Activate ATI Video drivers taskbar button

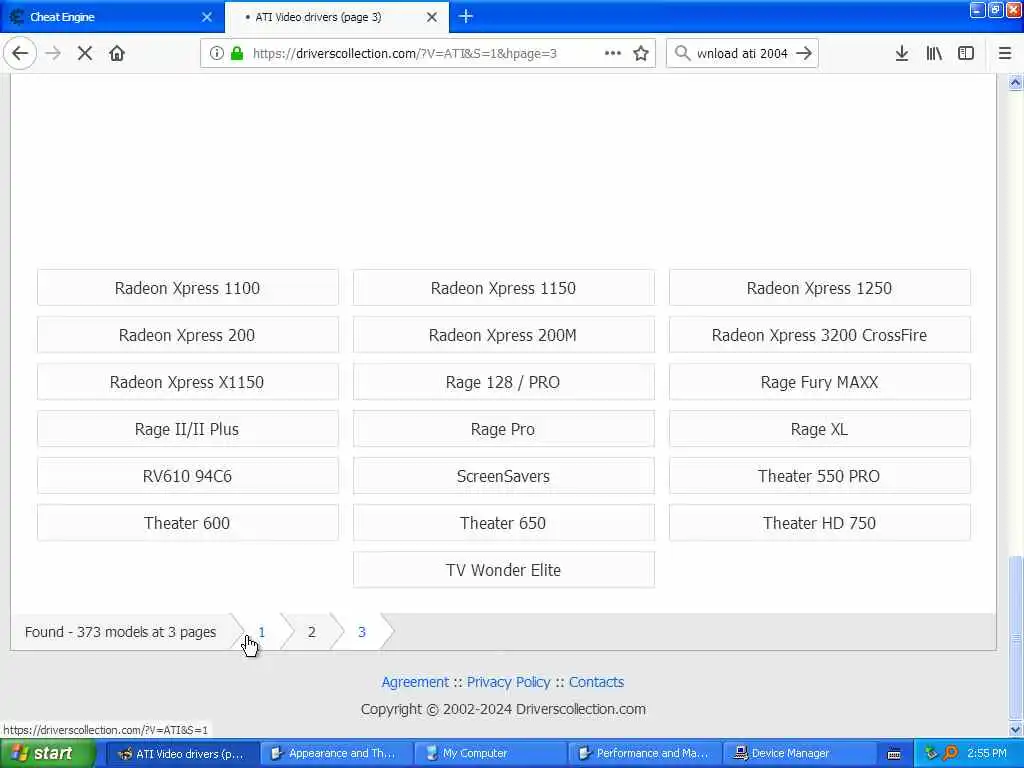183,754
